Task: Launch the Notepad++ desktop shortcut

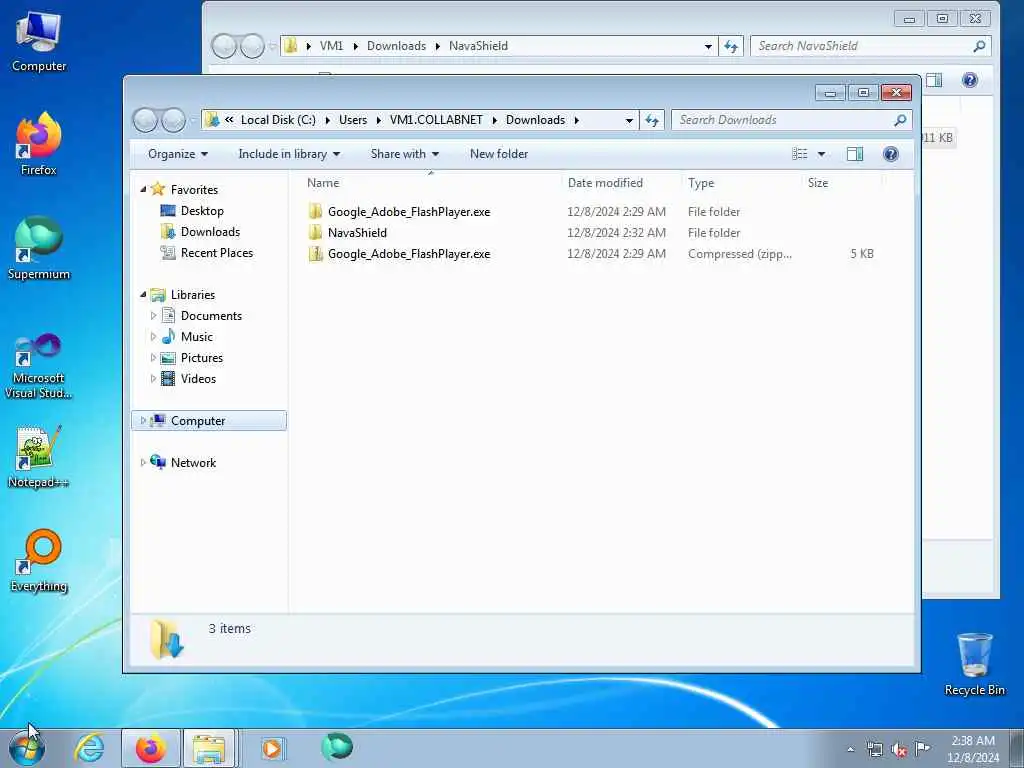Action: [x=39, y=456]
